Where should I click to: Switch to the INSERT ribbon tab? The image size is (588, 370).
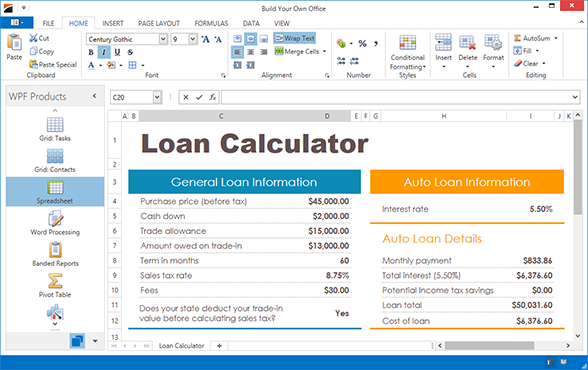click(113, 23)
